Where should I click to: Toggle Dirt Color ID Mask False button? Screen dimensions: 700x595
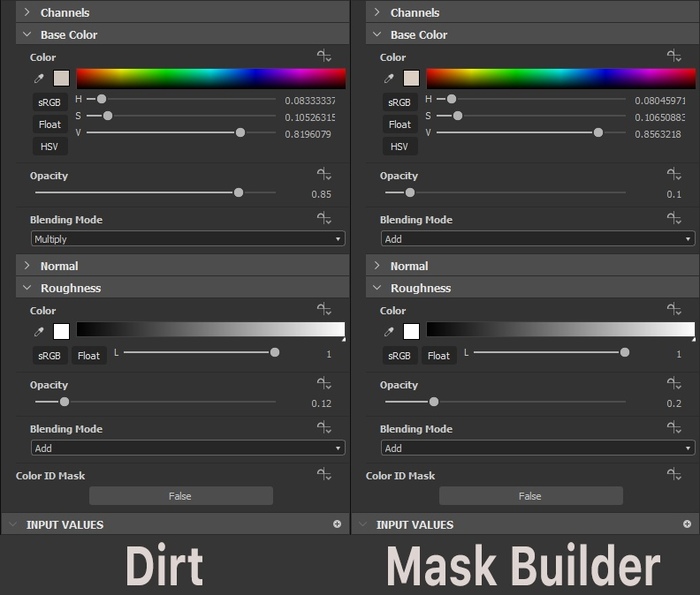point(180,496)
